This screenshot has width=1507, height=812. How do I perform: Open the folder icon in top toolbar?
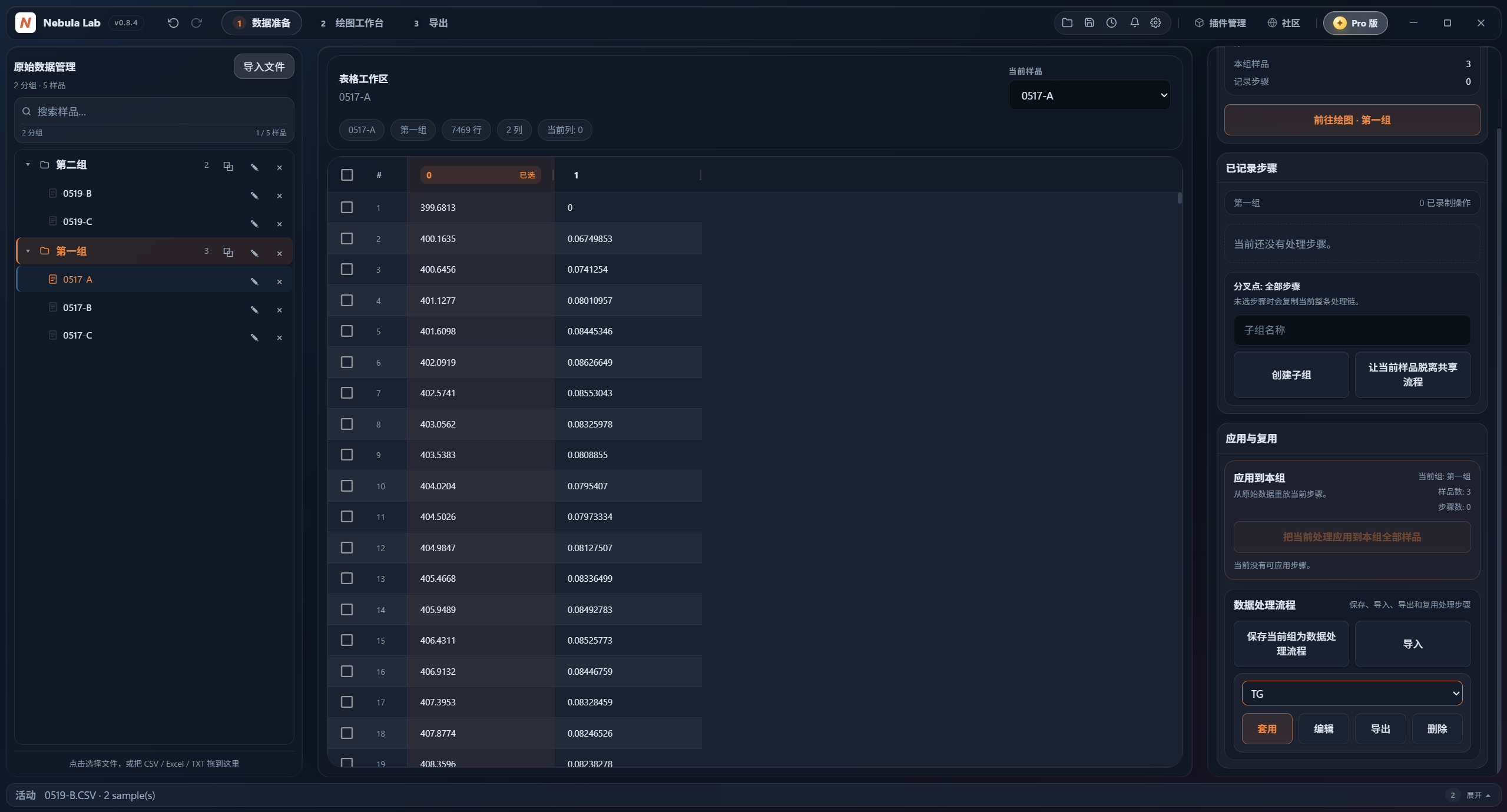click(x=1067, y=23)
